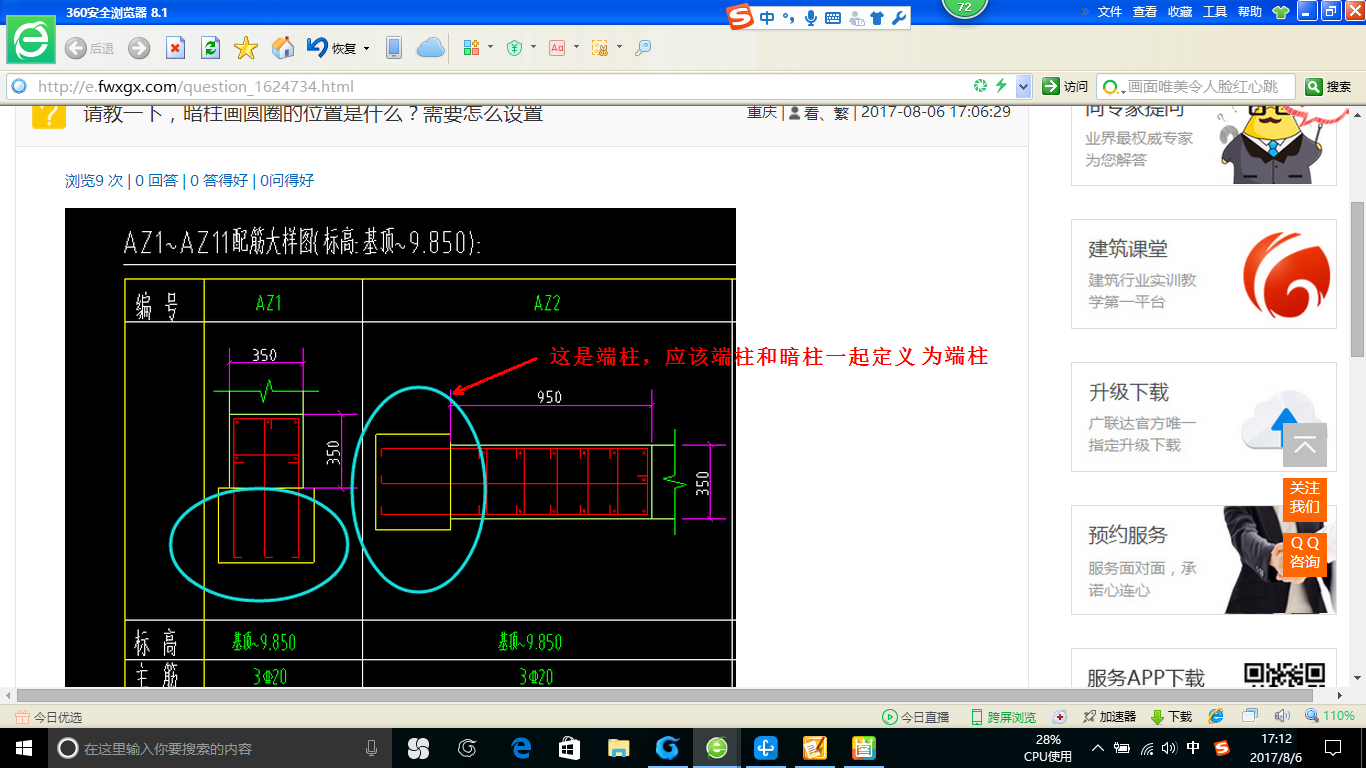Image resolution: width=1366 pixels, height=768 pixels.
Task: Open the 收藏 menu
Action: (1180, 12)
